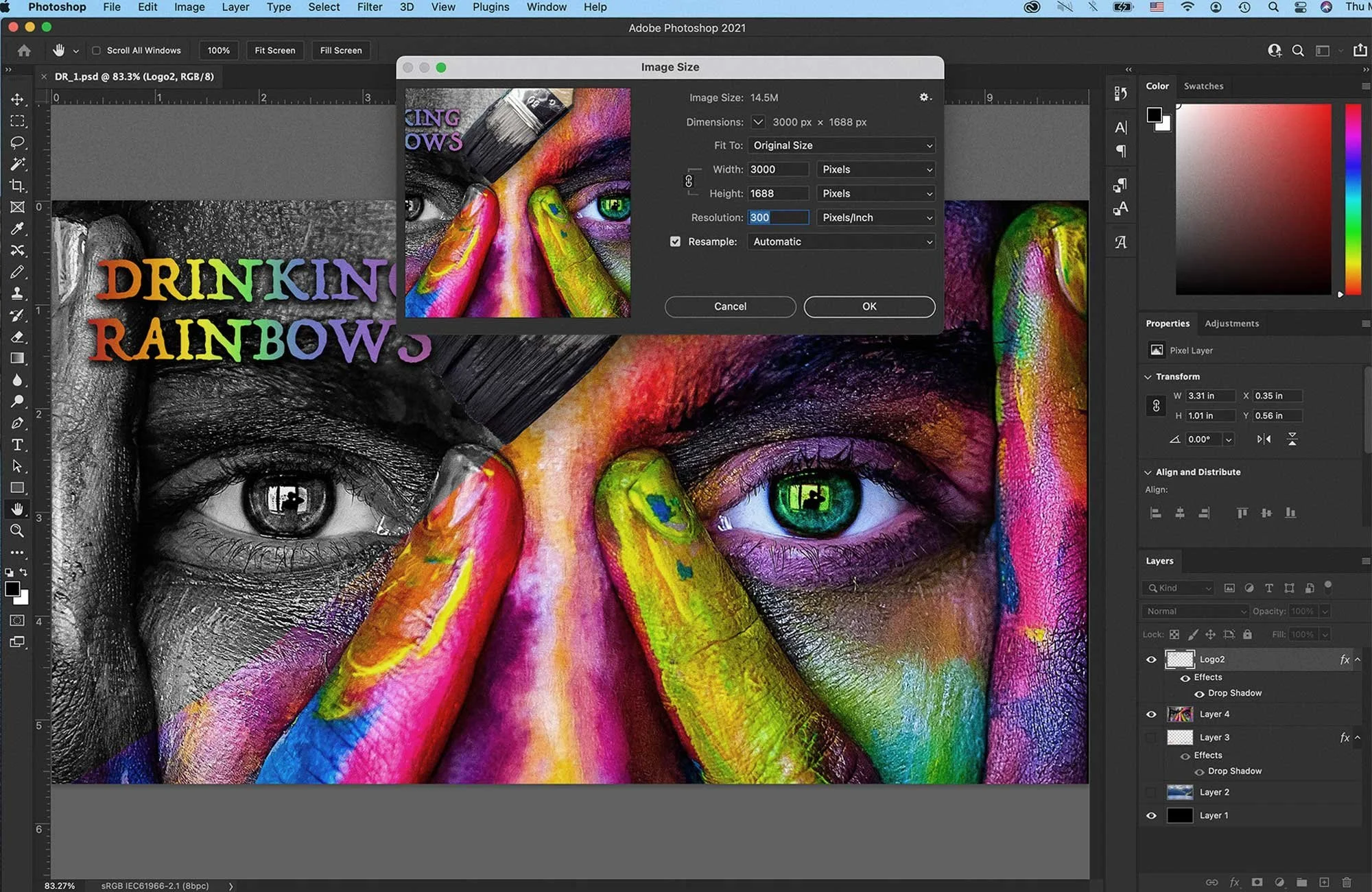
Task: Collapse the Transform section
Action: pos(1148,376)
